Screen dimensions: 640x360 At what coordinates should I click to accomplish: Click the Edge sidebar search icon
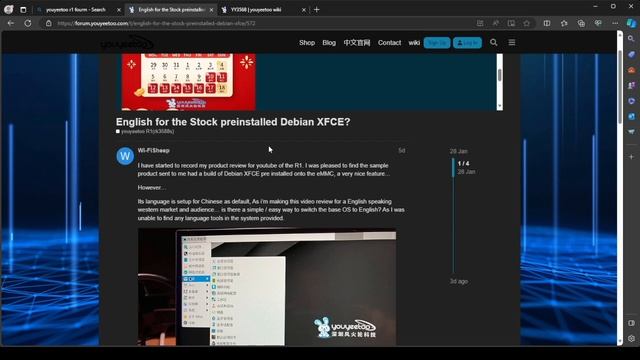(x=631, y=39)
